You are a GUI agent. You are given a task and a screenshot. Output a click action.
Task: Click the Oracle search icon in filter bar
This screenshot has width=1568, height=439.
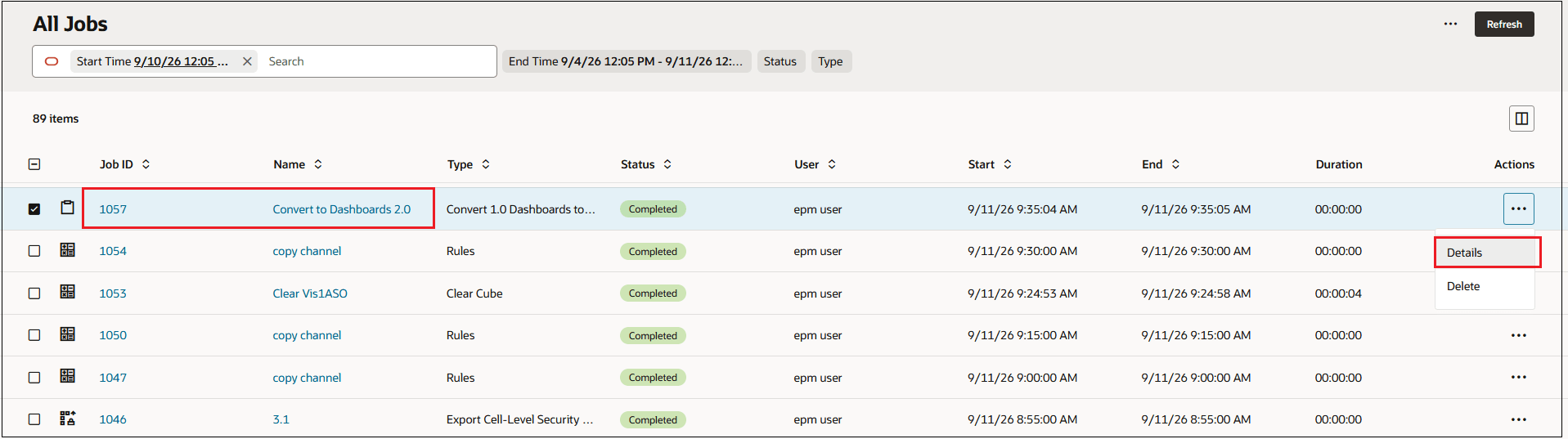pos(52,61)
